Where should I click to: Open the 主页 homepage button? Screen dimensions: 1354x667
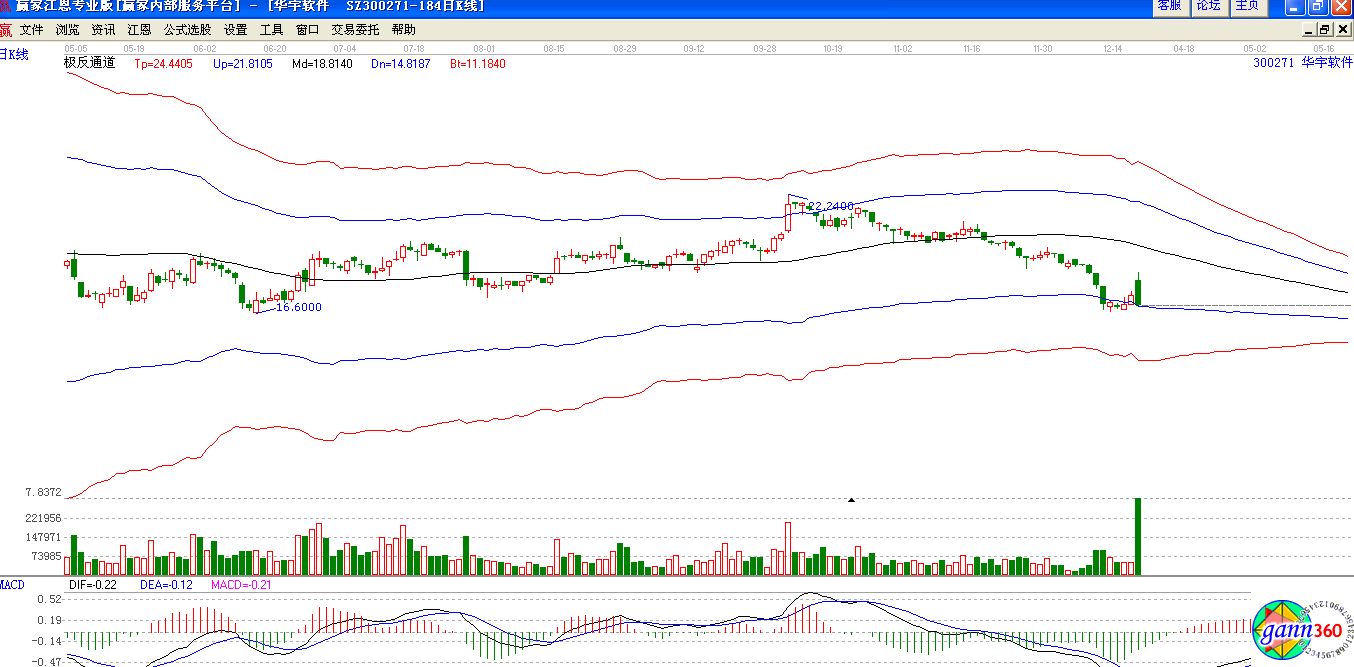[x=1247, y=6]
